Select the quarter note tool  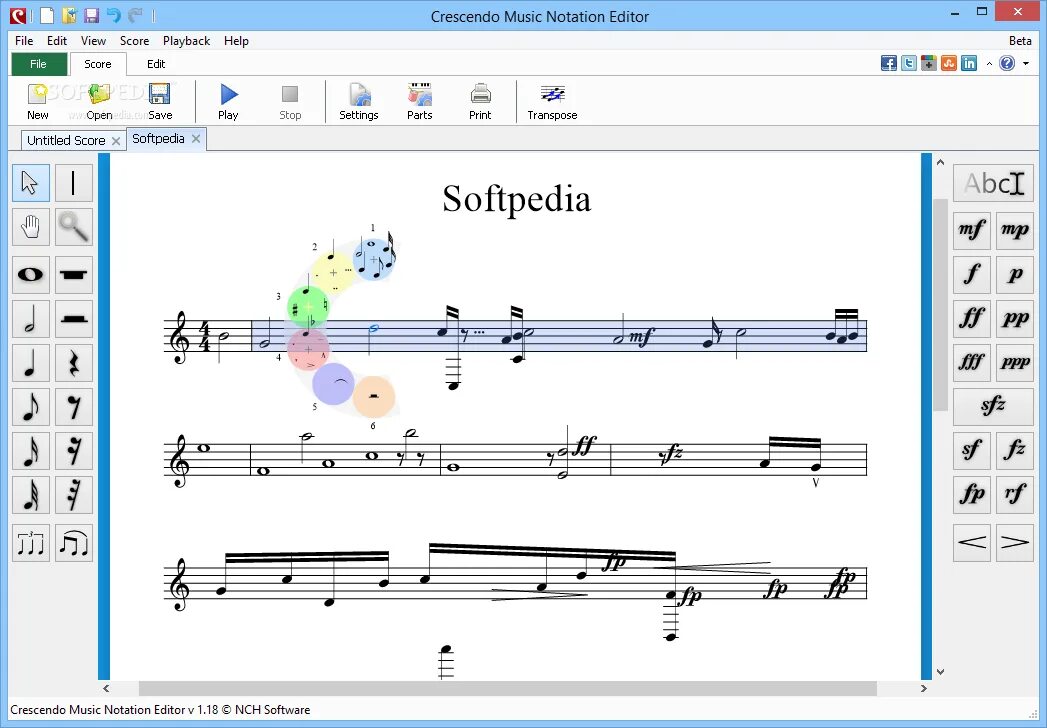pos(31,363)
